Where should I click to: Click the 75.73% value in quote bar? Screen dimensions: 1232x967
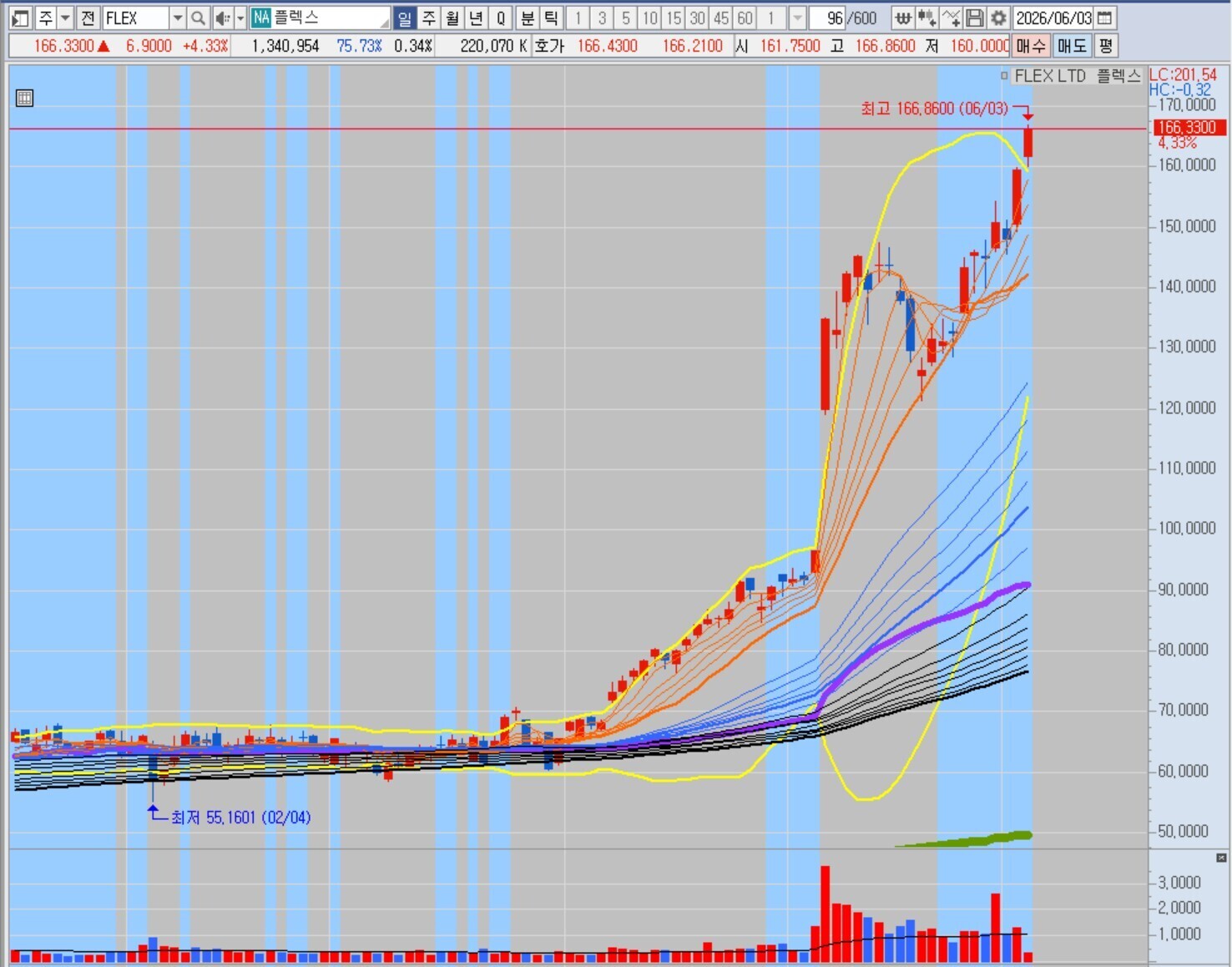click(x=359, y=46)
